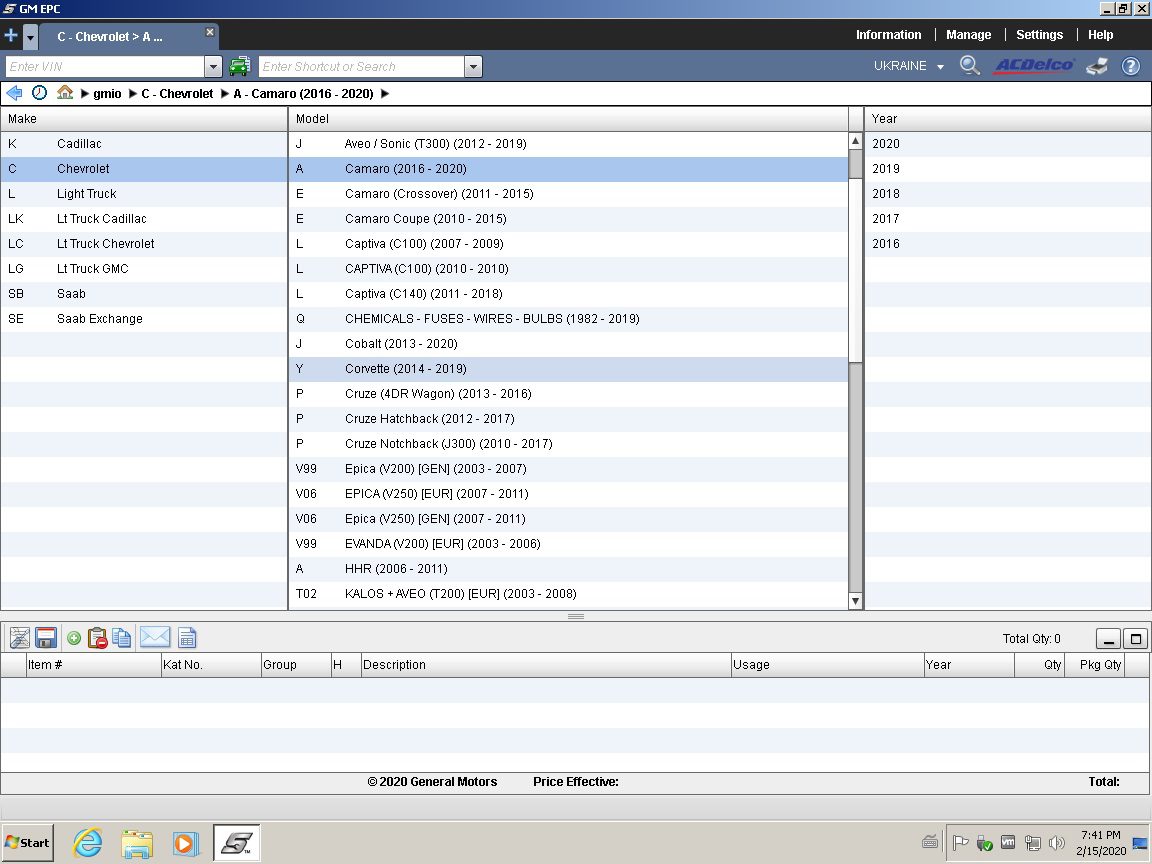Open the Settings menu
1152x864 pixels.
(x=1039, y=35)
